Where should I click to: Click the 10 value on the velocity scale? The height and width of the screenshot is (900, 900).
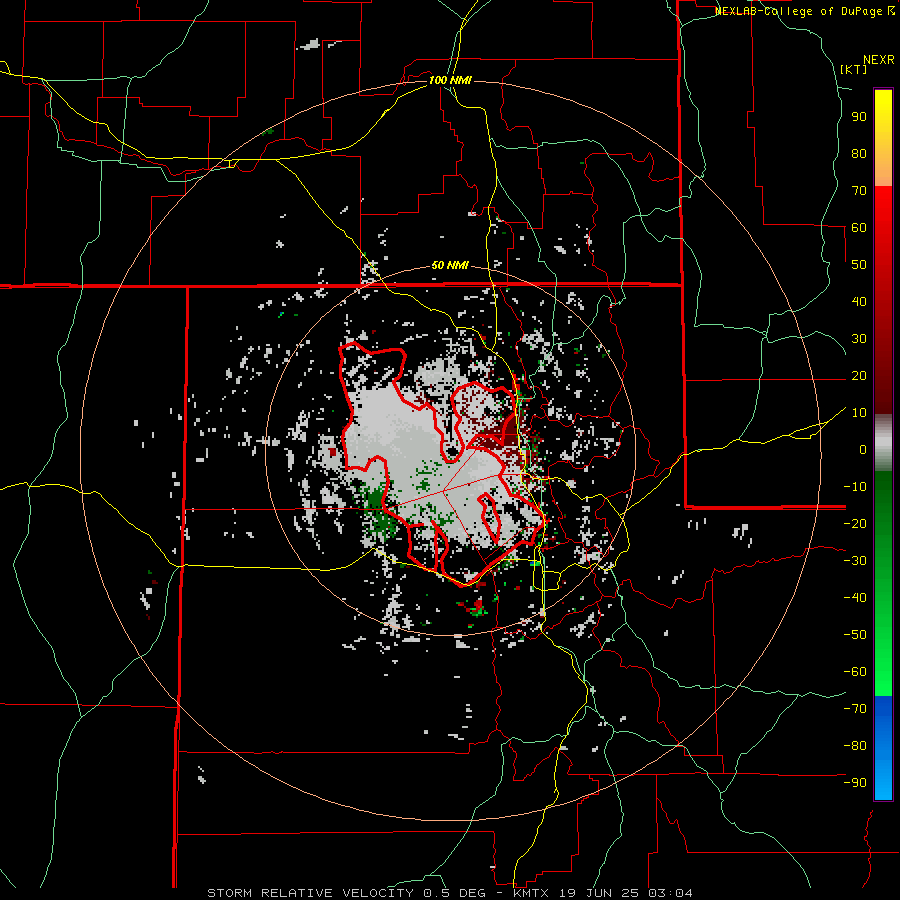pyautogui.click(x=859, y=413)
